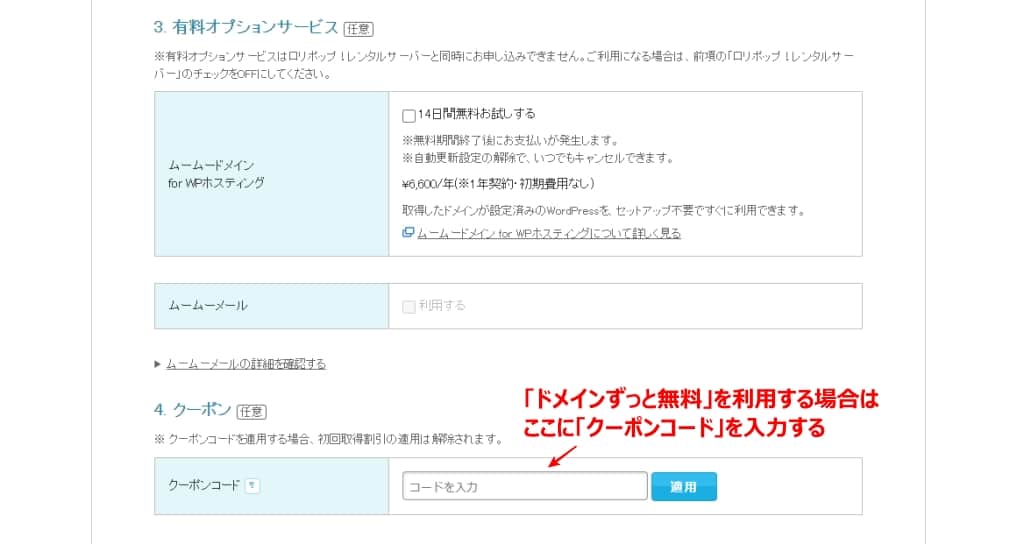The width and height of the screenshot is (1024, 544).
Task: Click the クーポンコード label text
Action: [x=204, y=486]
